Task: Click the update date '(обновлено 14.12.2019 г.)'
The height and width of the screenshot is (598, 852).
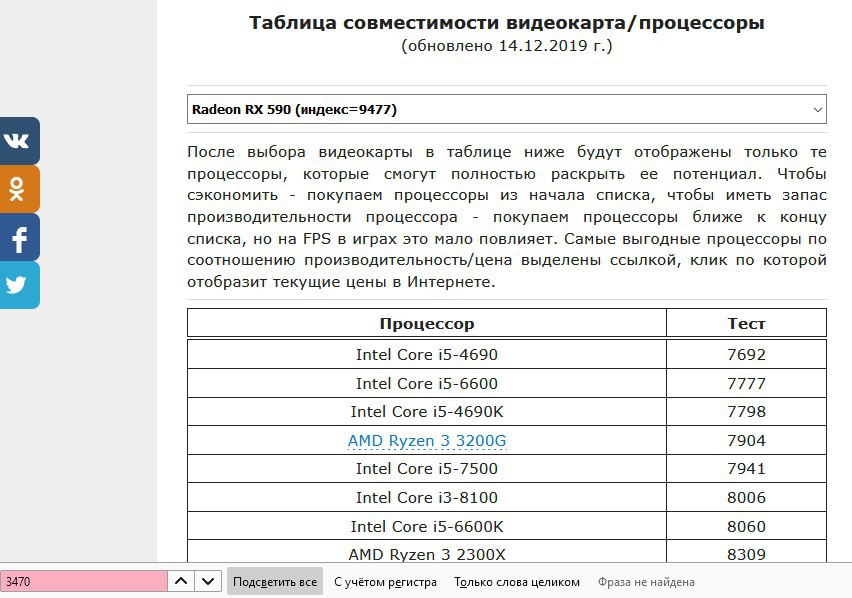Action: click(x=506, y=46)
